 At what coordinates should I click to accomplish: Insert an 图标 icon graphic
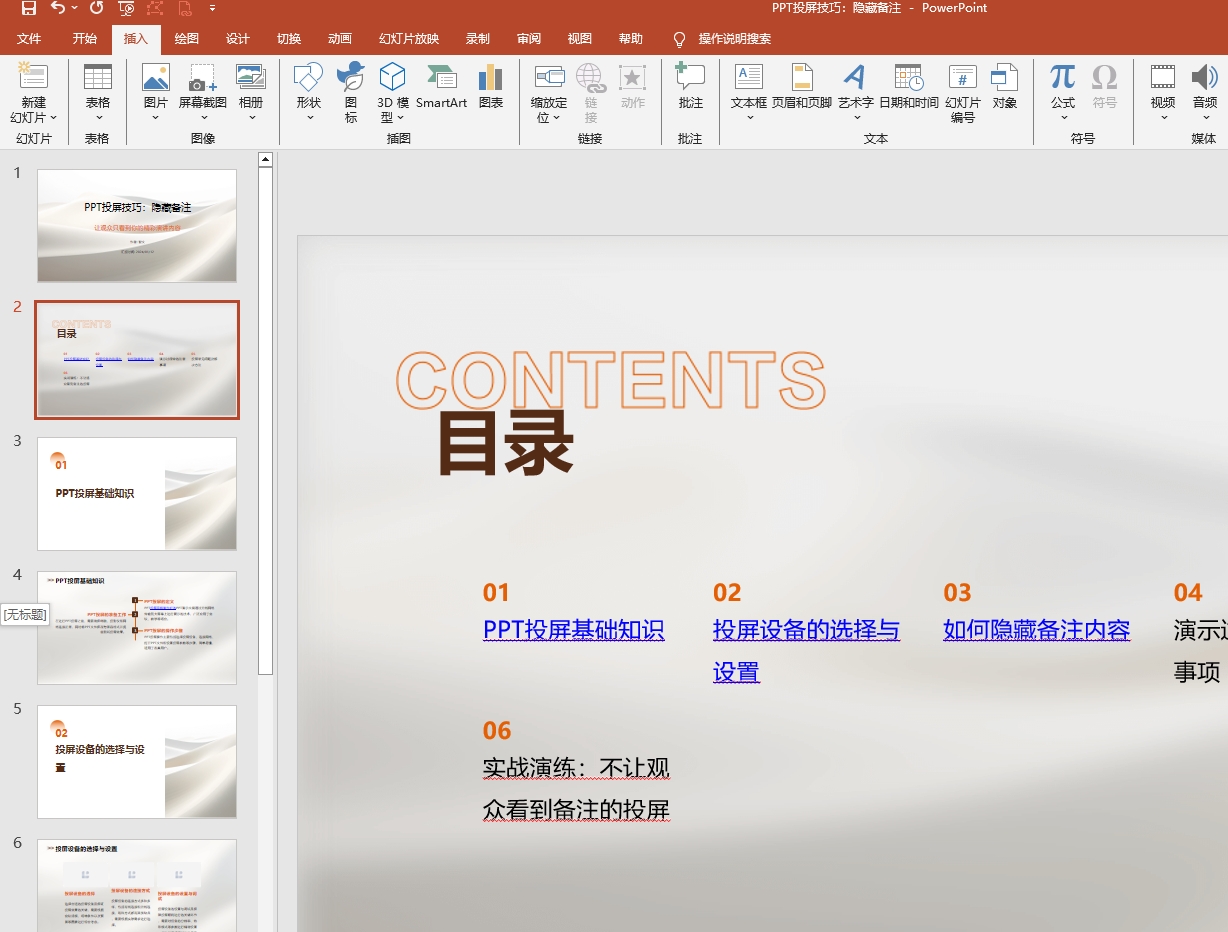pyautogui.click(x=351, y=92)
